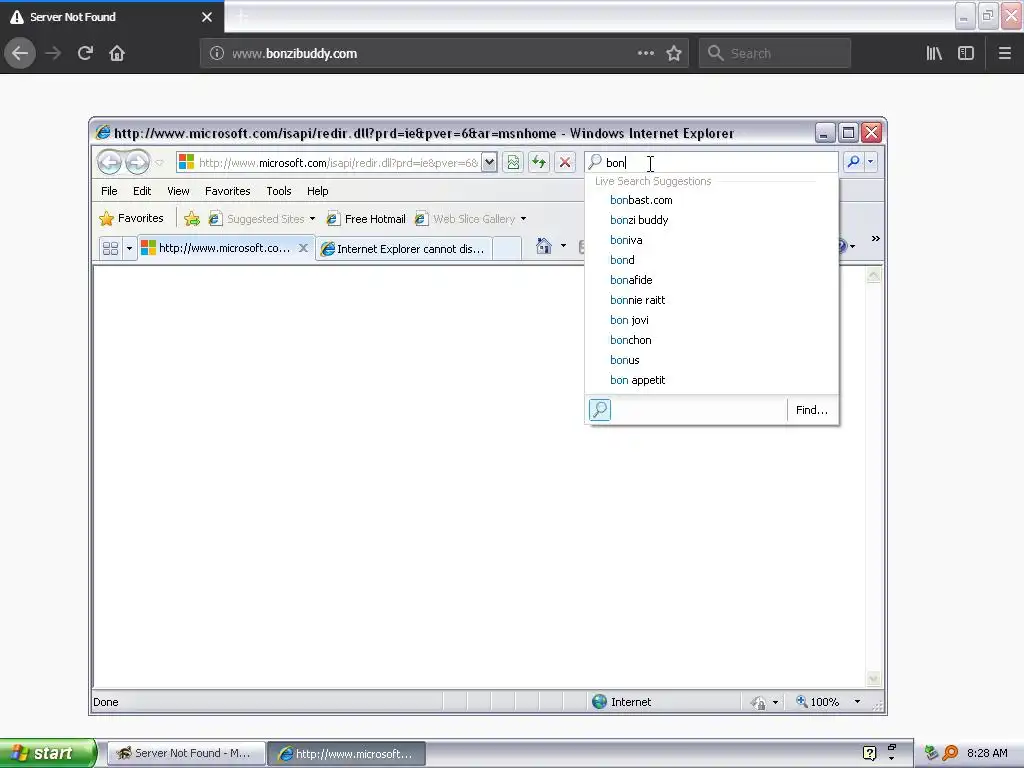Click IE scrollbar up arrow

(x=873, y=276)
